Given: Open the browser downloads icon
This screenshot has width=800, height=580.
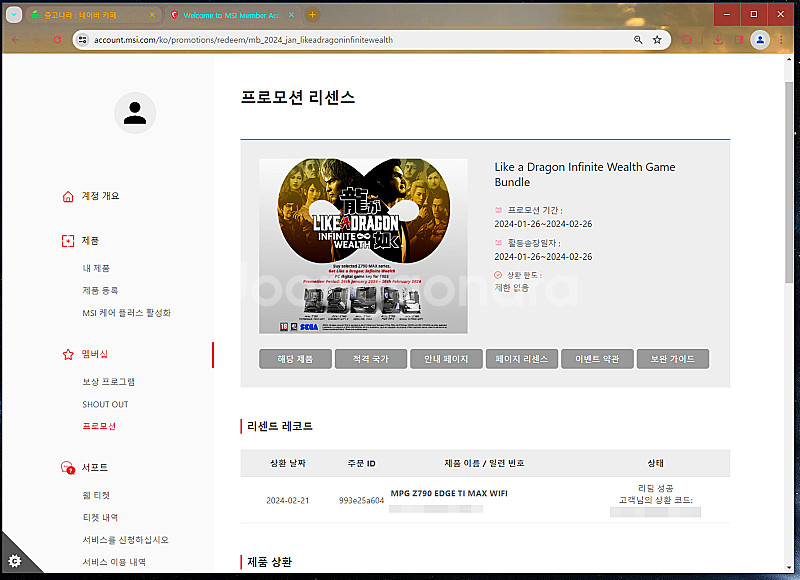Looking at the screenshot, I should point(718,40).
